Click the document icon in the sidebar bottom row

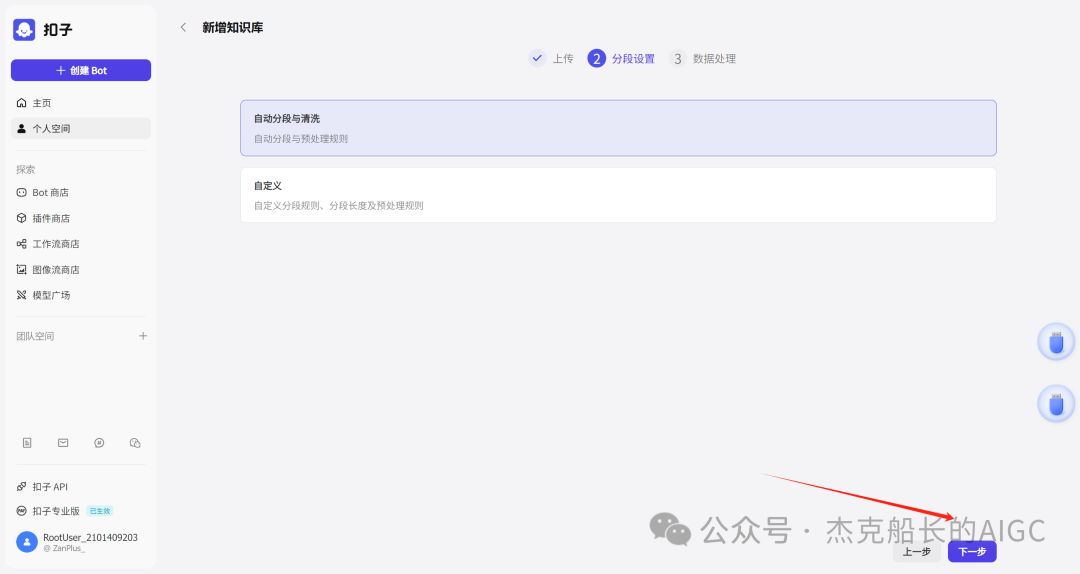coord(27,442)
